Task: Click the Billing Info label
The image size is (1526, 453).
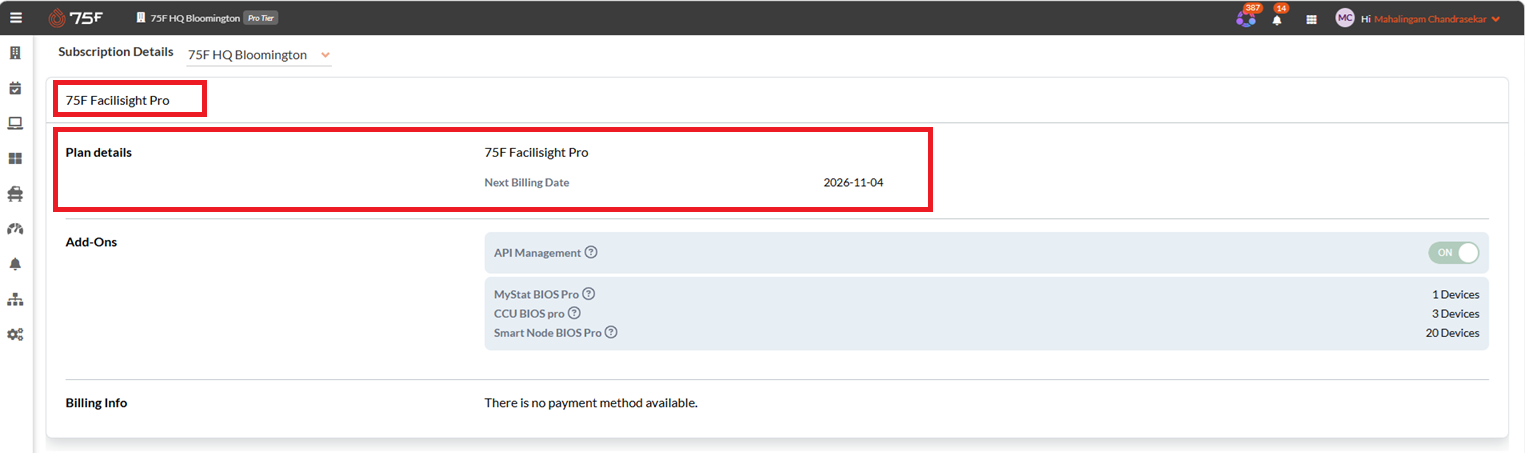Action: tap(96, 403)
